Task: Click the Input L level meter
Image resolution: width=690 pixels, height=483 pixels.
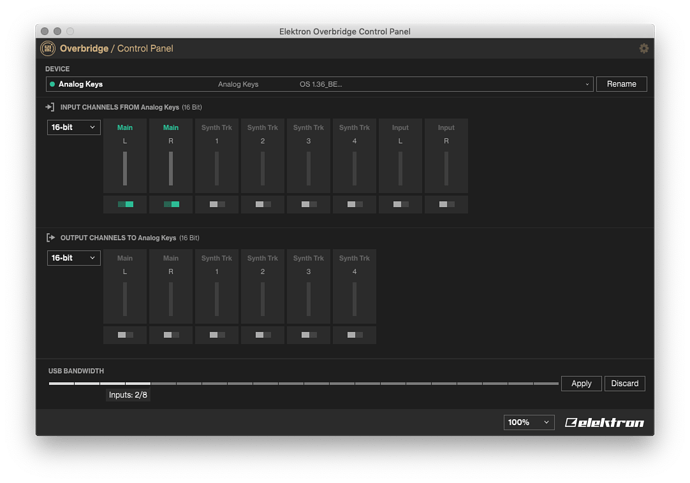Action: [x=400, y=168]
